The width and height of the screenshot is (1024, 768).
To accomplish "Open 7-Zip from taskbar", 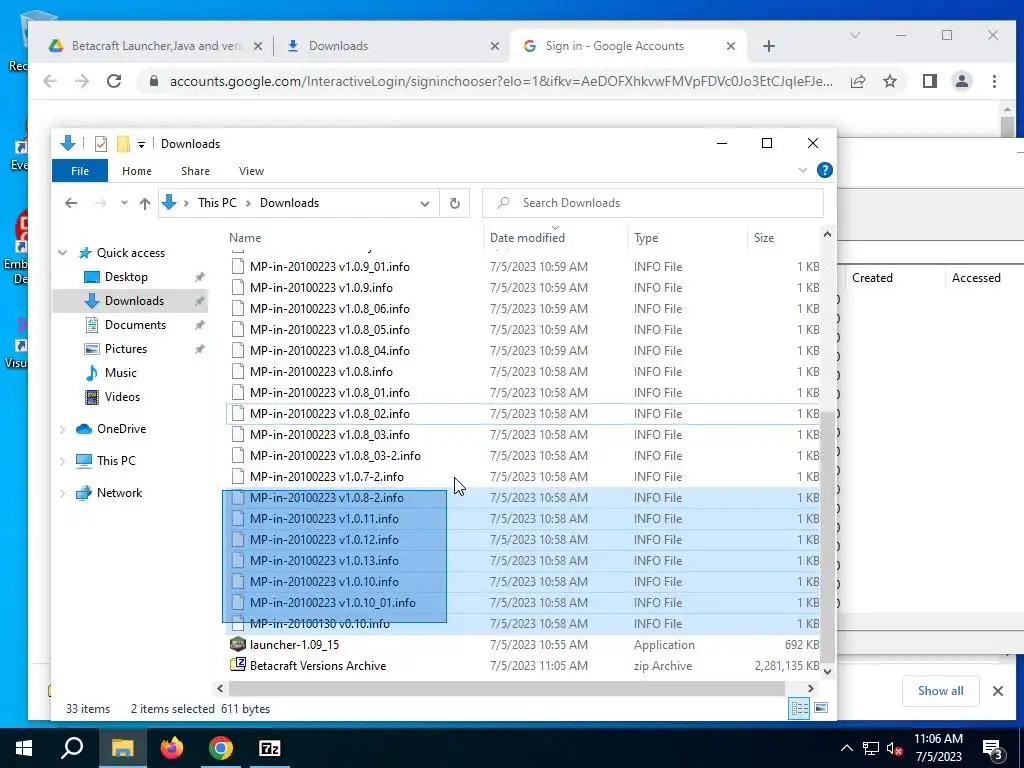I will [x=270, y=748].
